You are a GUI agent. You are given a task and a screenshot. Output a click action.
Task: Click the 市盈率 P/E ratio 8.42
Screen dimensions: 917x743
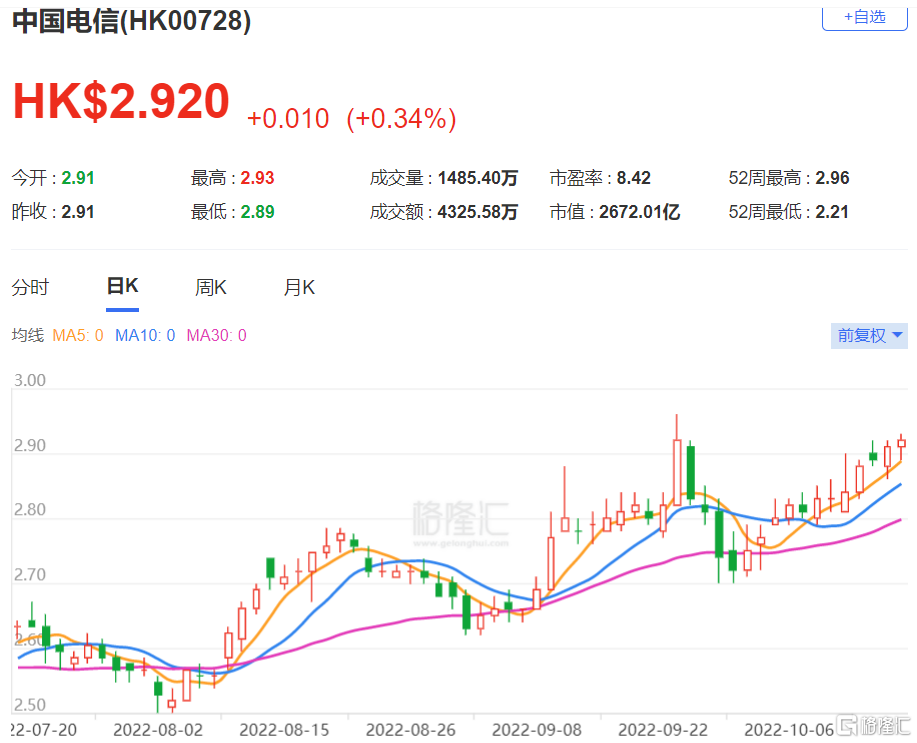pos(633,178)
